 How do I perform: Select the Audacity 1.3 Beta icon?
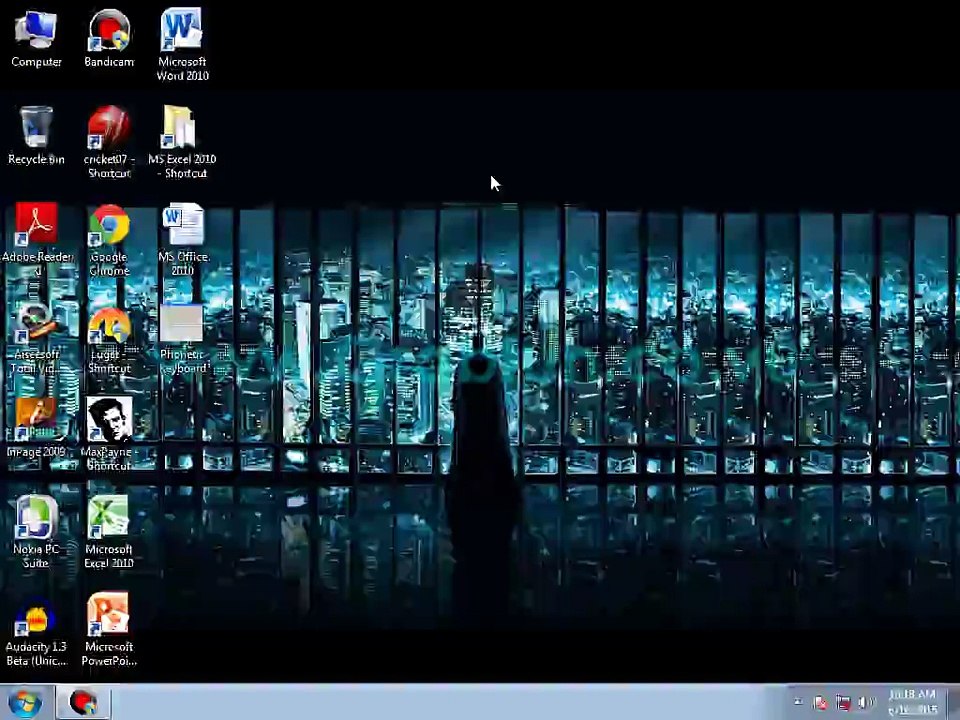pos(36,617)
